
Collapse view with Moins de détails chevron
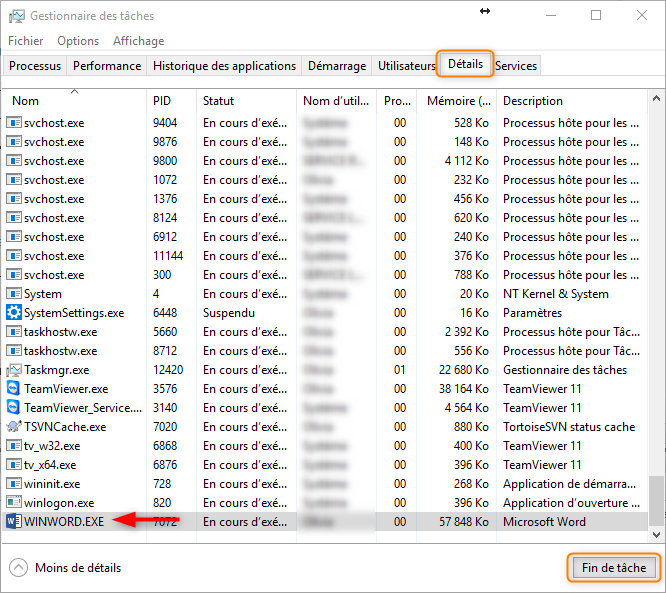[x=19, y=568]
